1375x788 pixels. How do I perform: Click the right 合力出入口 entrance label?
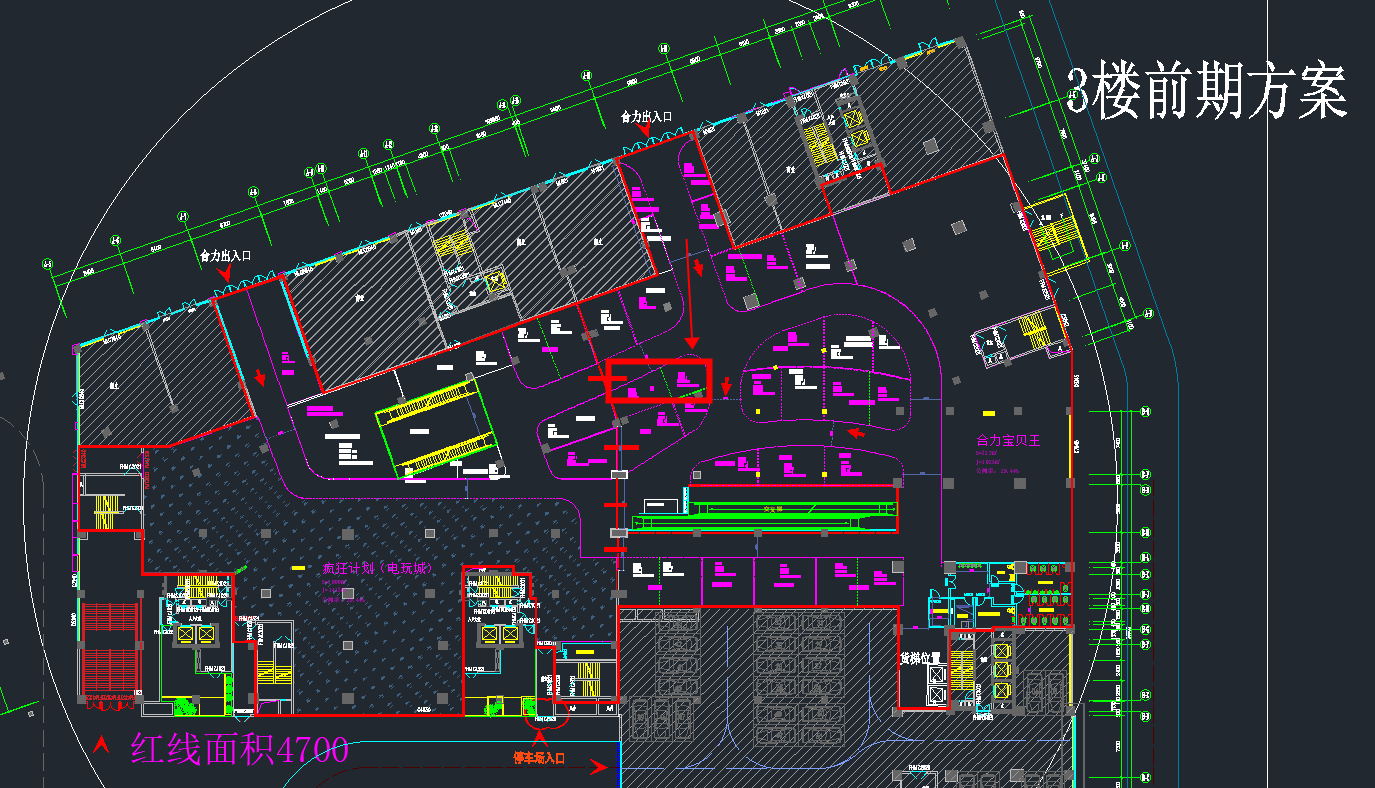click(x=646, y=117)
